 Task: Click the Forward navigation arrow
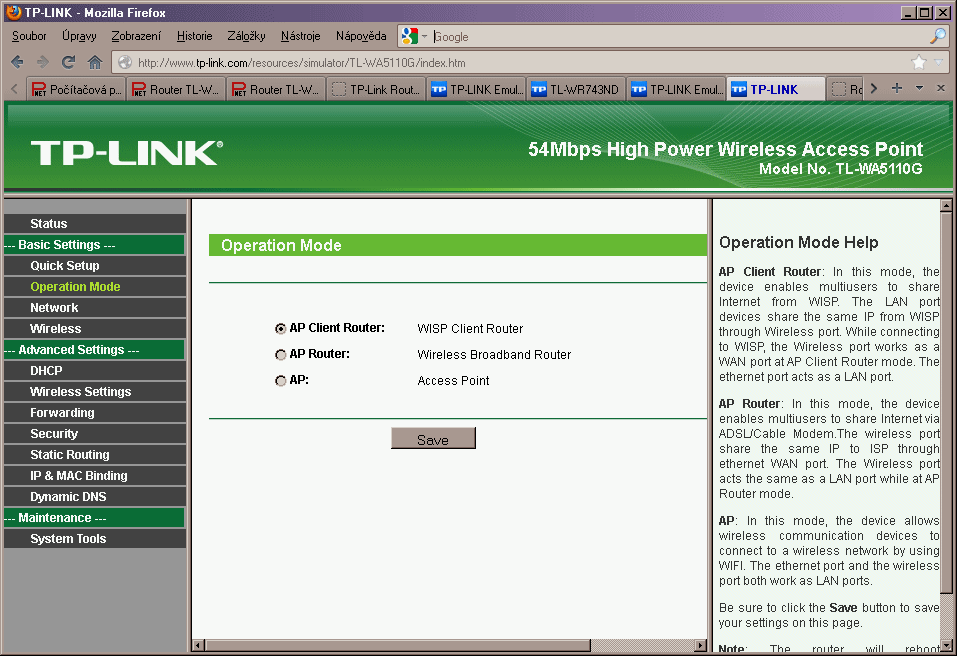[x=43, y=62]
